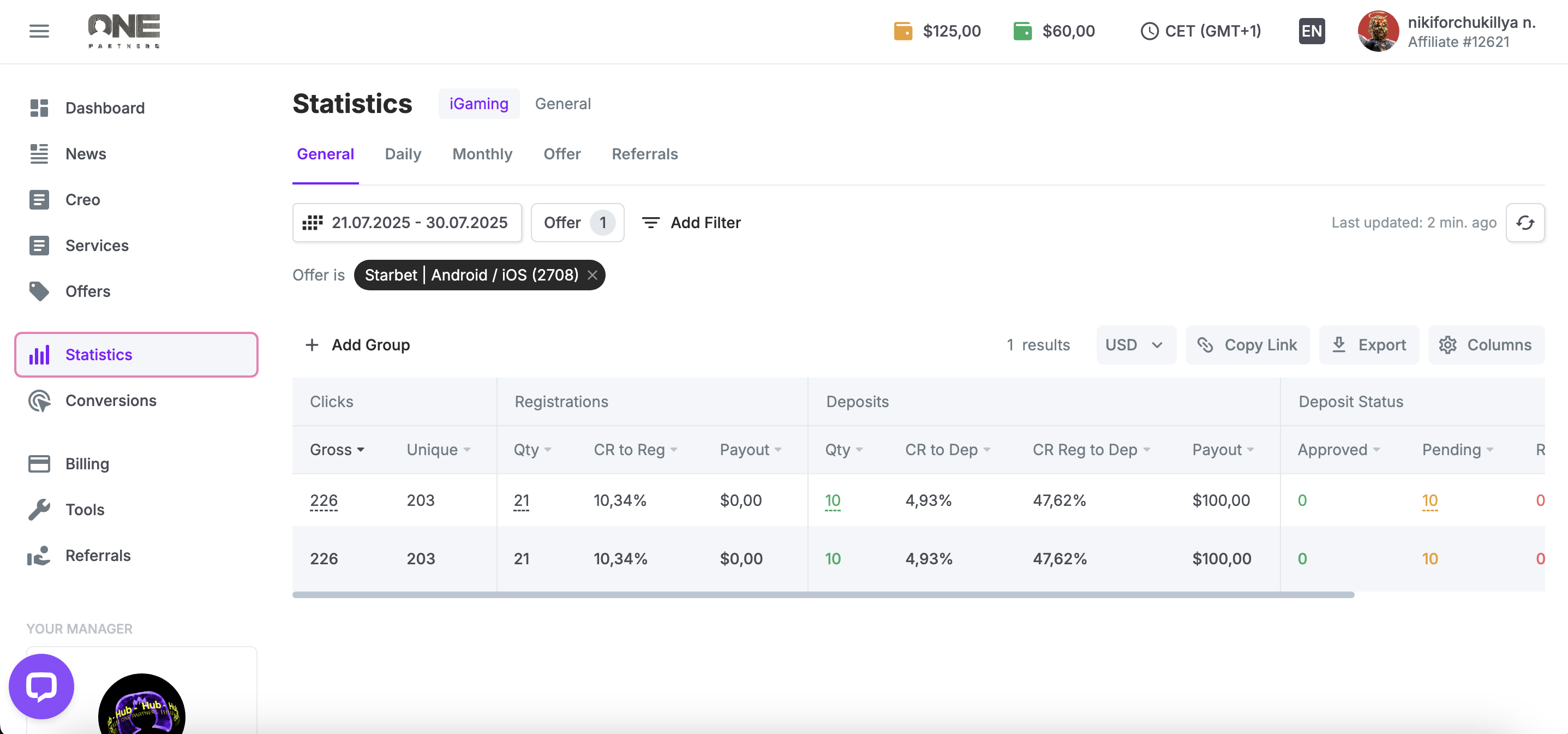
Task: Open the green 10 deposits link
Action: (832, 500)
